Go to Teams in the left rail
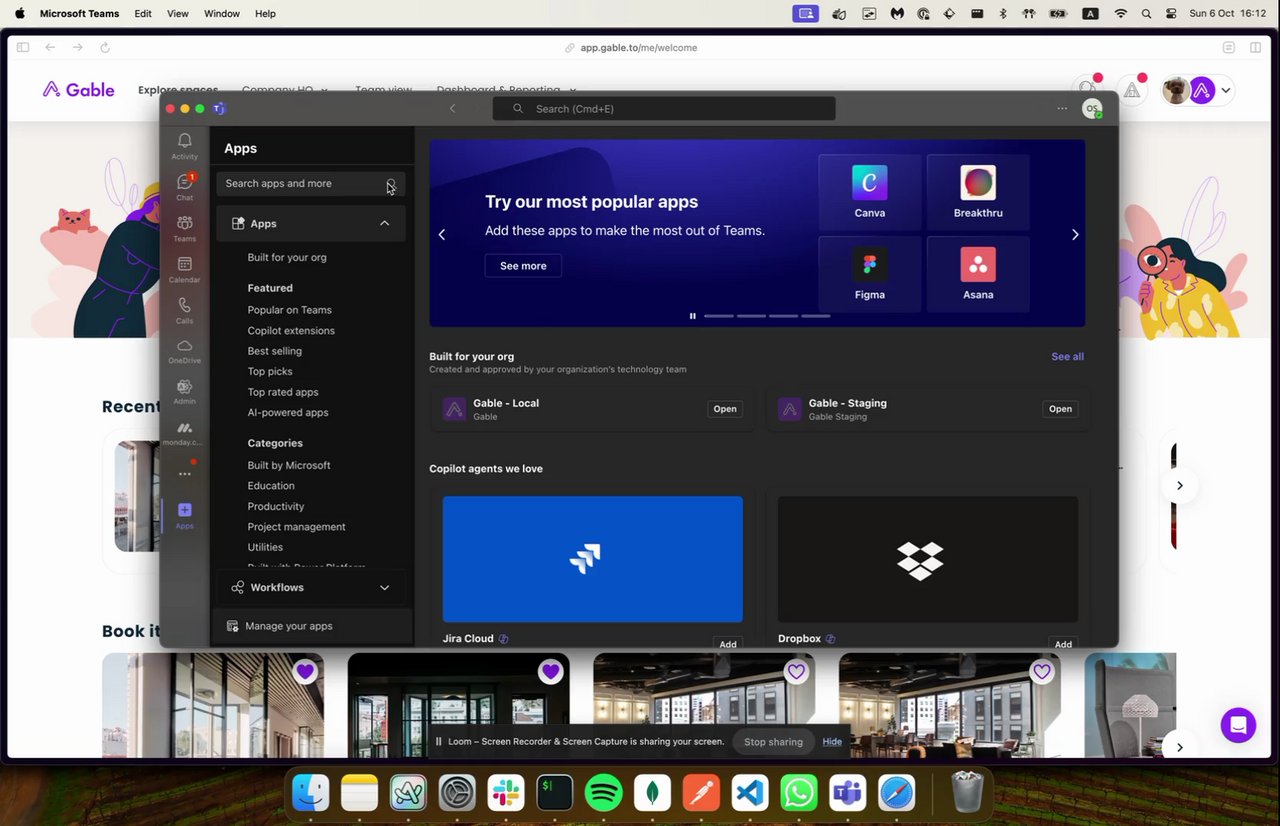This screenshot has height=826, width=1280. (184, 228)
